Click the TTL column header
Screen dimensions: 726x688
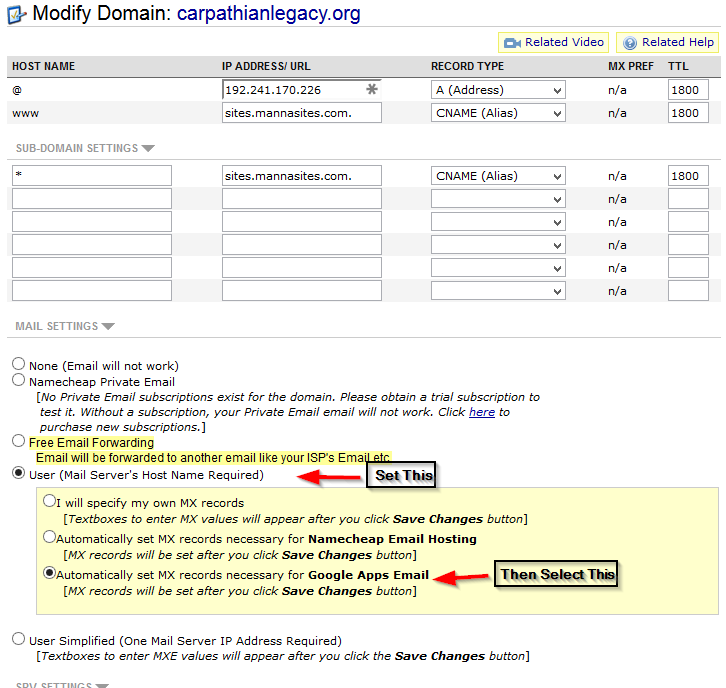coord(678,66)
